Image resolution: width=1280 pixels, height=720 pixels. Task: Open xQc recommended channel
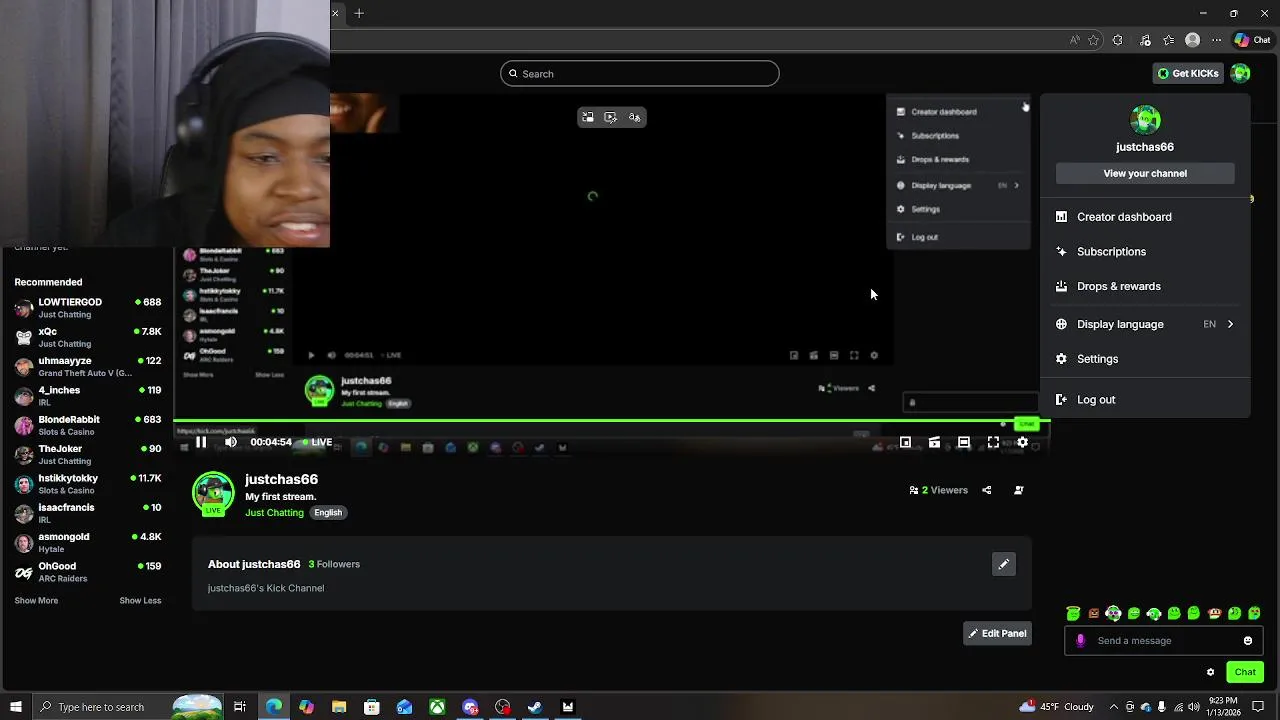point(88,337)
